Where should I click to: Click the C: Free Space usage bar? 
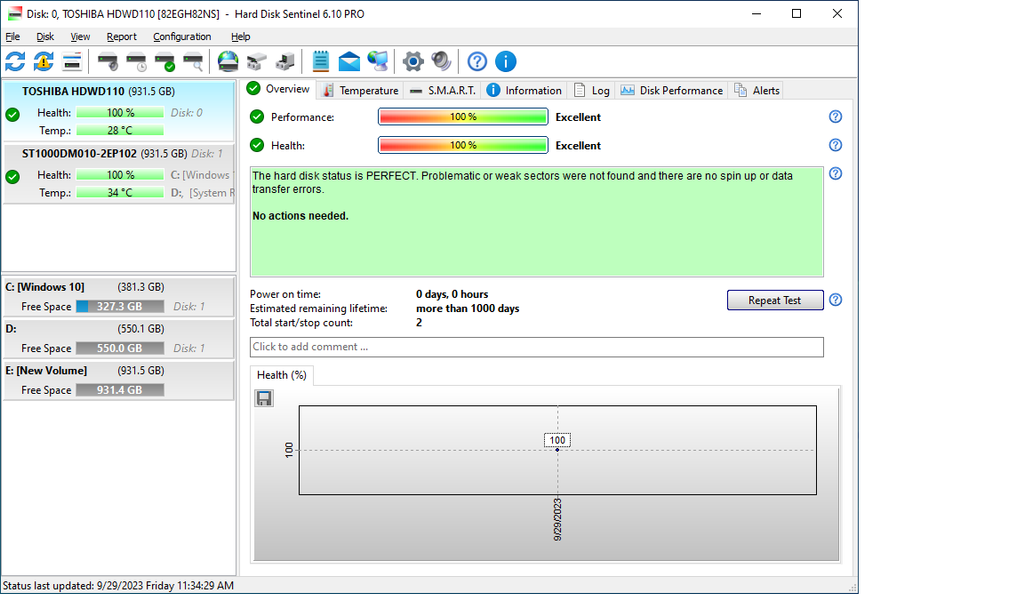pos(120,307)
